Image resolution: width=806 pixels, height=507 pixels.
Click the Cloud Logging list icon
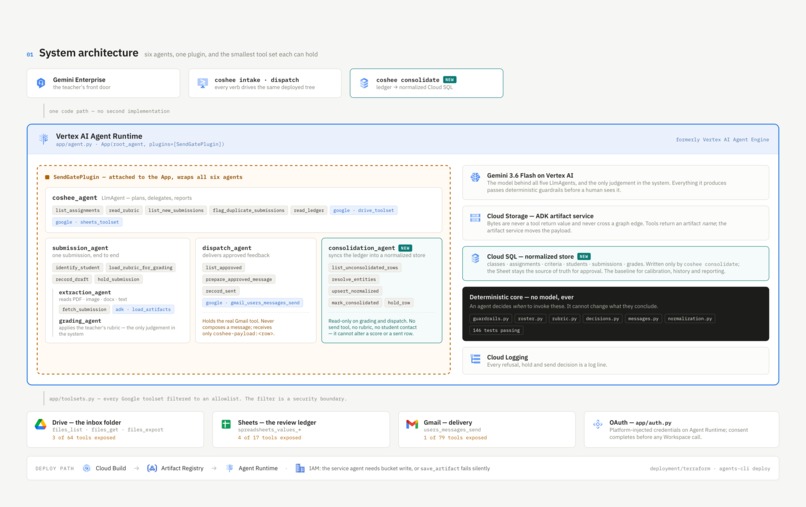[x=475, y=359]
